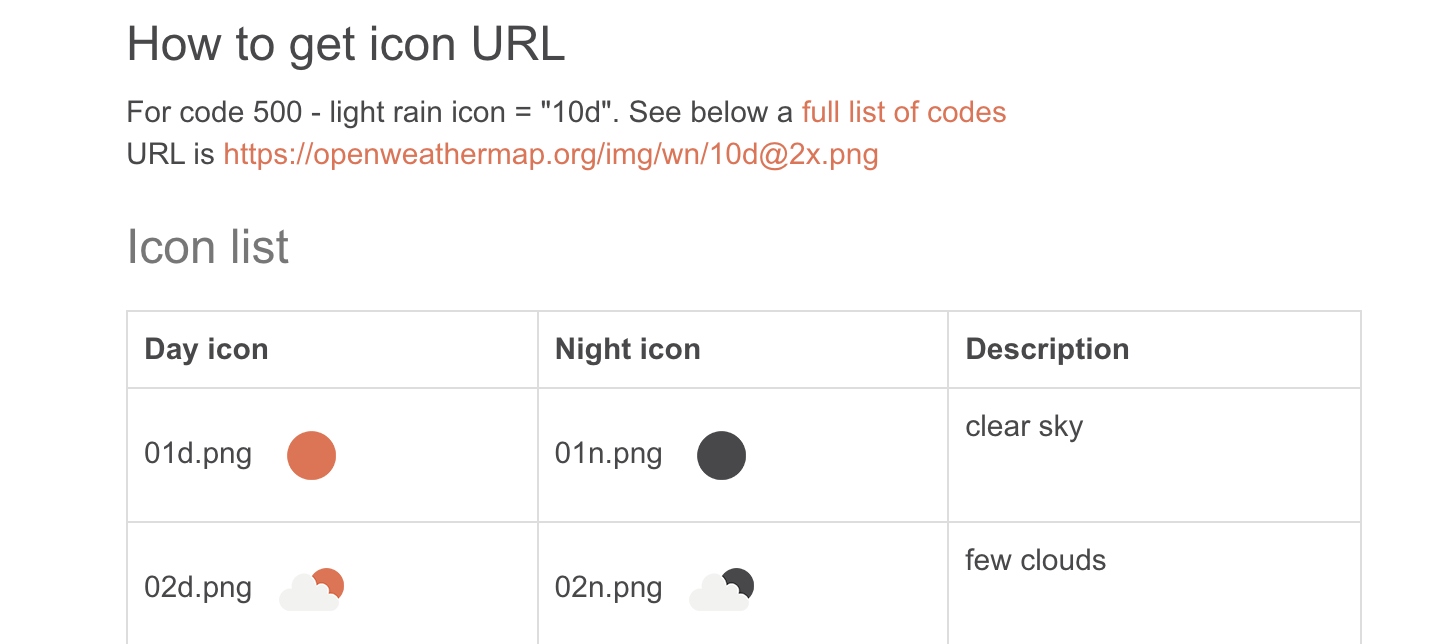Click the How to get icon URL heading
This screenshot has width=1454, height=644.
(346, 43)
